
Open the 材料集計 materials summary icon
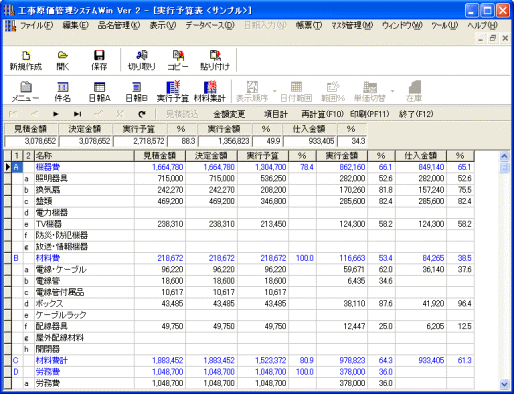pyautogui.click(x=210, y=91)
